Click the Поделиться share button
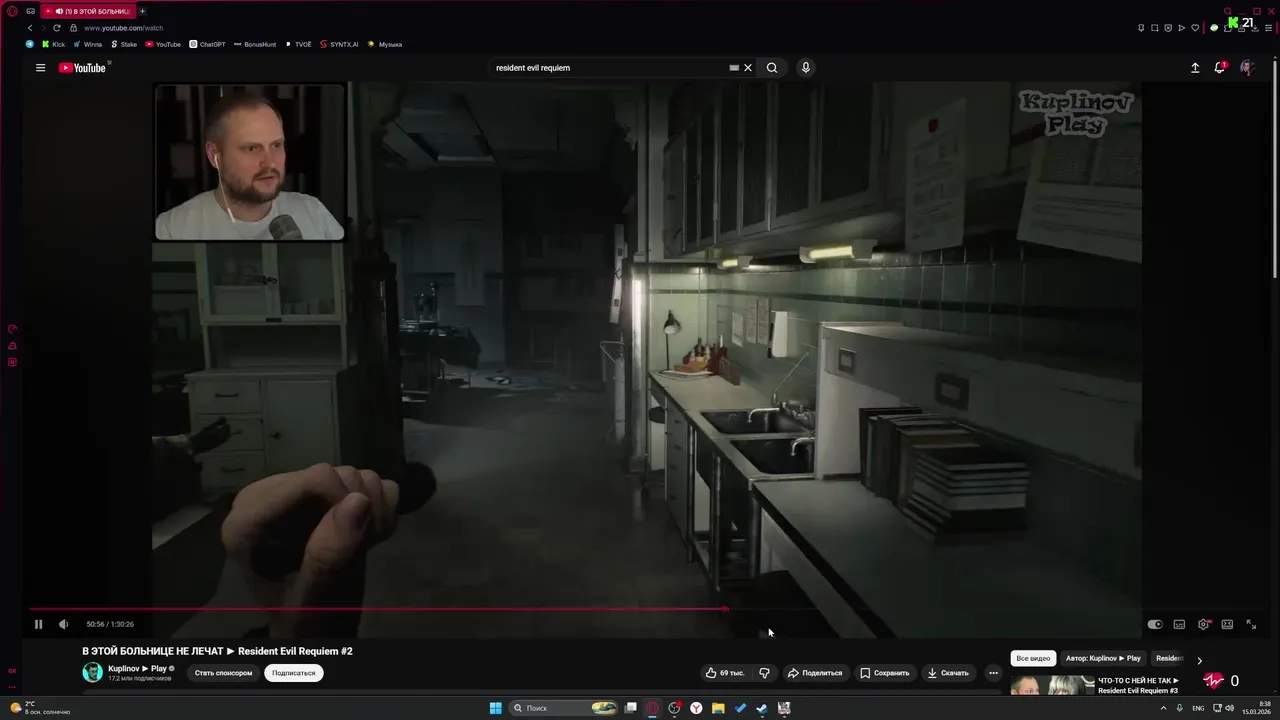1280x720 pixels. (x=814, y=673)
